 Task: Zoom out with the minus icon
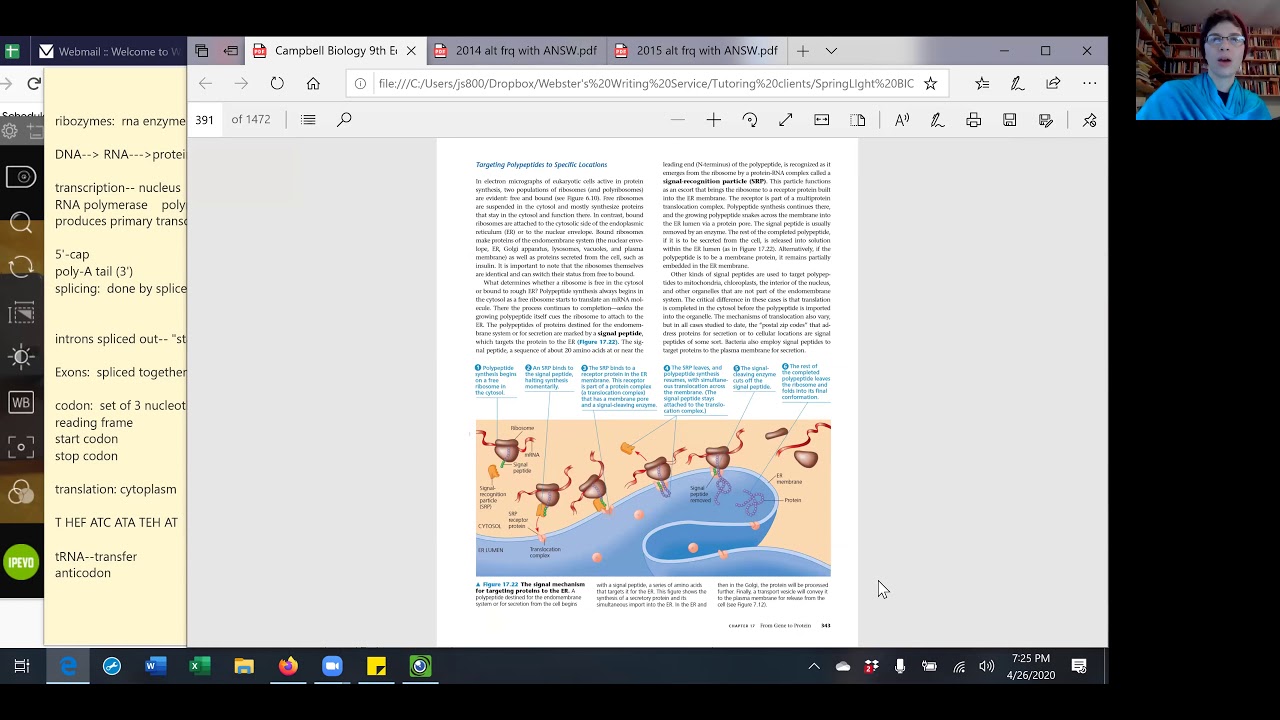[x=678, y=120]
